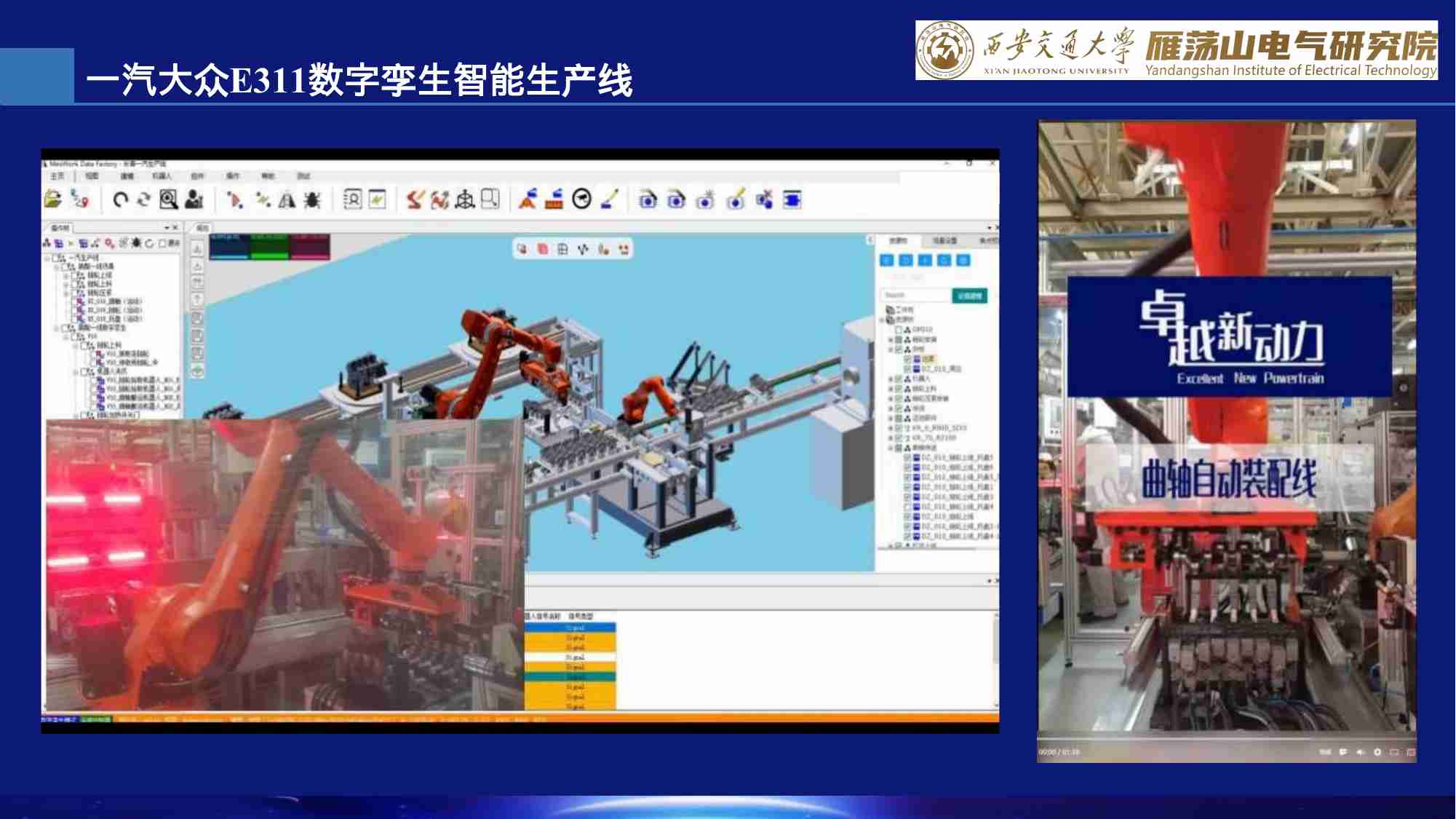Toggle checkbox of highlighted yellow tree item
This screenshot has height=819, width=1456.
click(907, 359)
